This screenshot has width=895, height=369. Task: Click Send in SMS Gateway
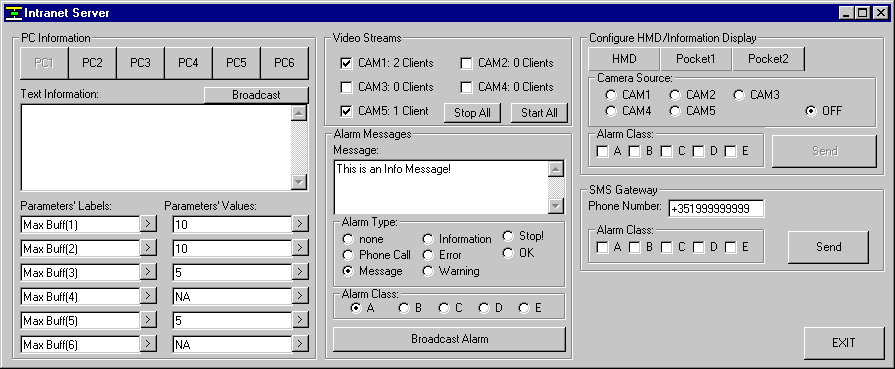click(x=828, y=247)
